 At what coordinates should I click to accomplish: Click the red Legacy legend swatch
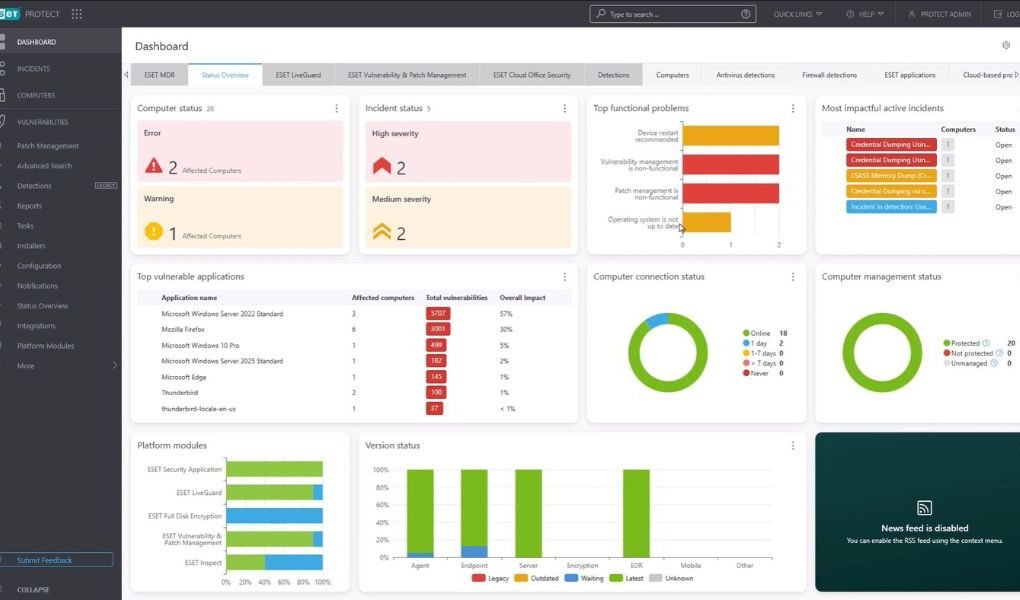click(478, 578)
